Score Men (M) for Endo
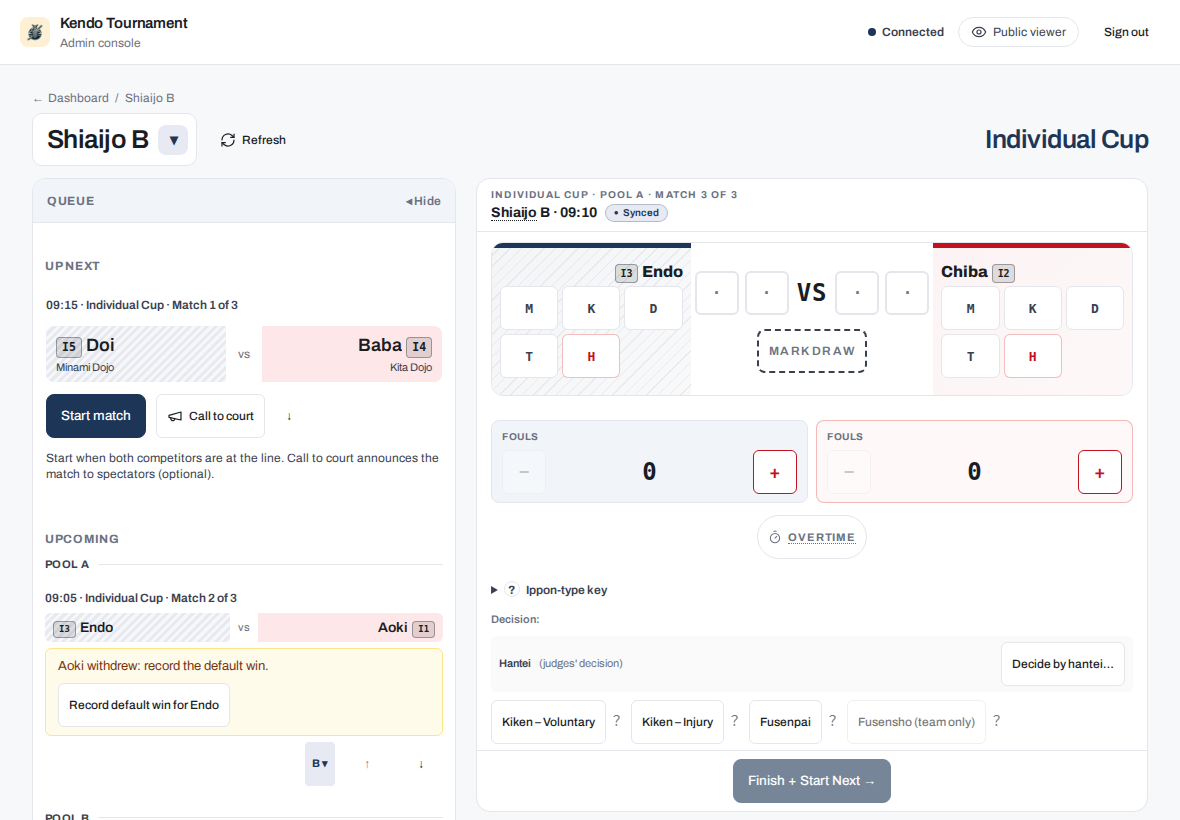This screenshot has width=1180, height=820. click(x=529, y=308)
